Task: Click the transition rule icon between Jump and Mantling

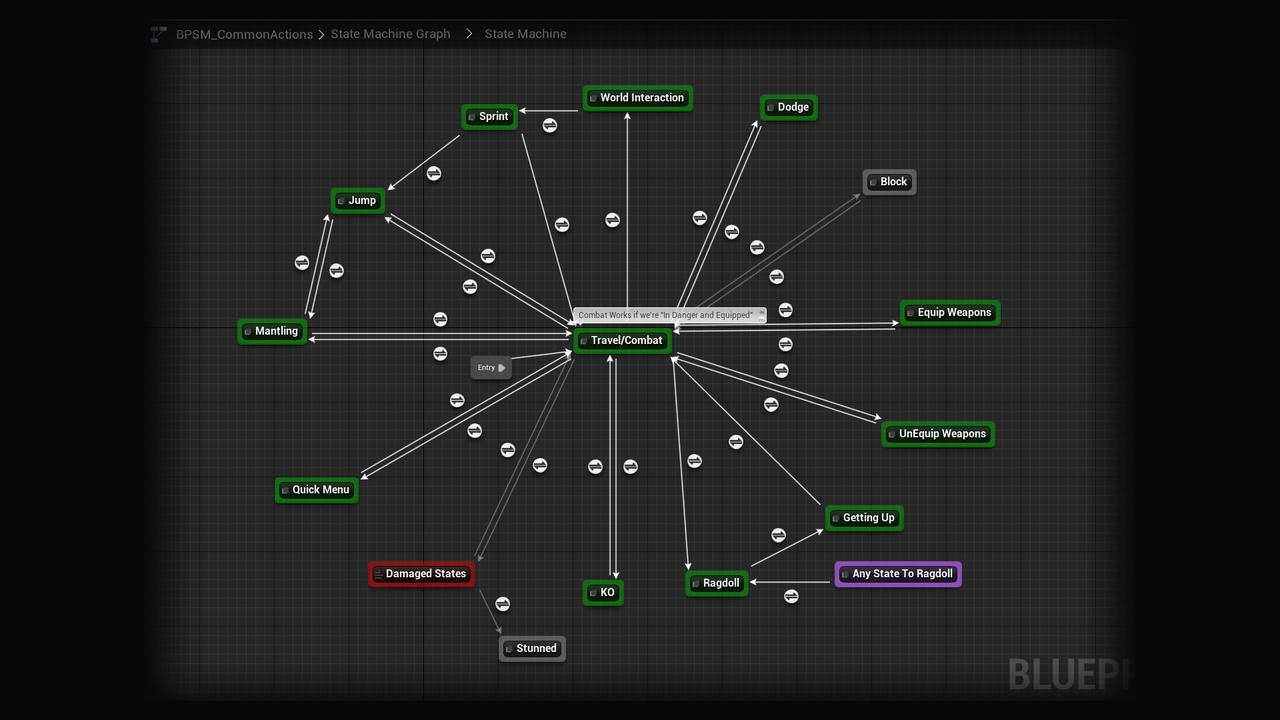Action: [x=302, y=262]
